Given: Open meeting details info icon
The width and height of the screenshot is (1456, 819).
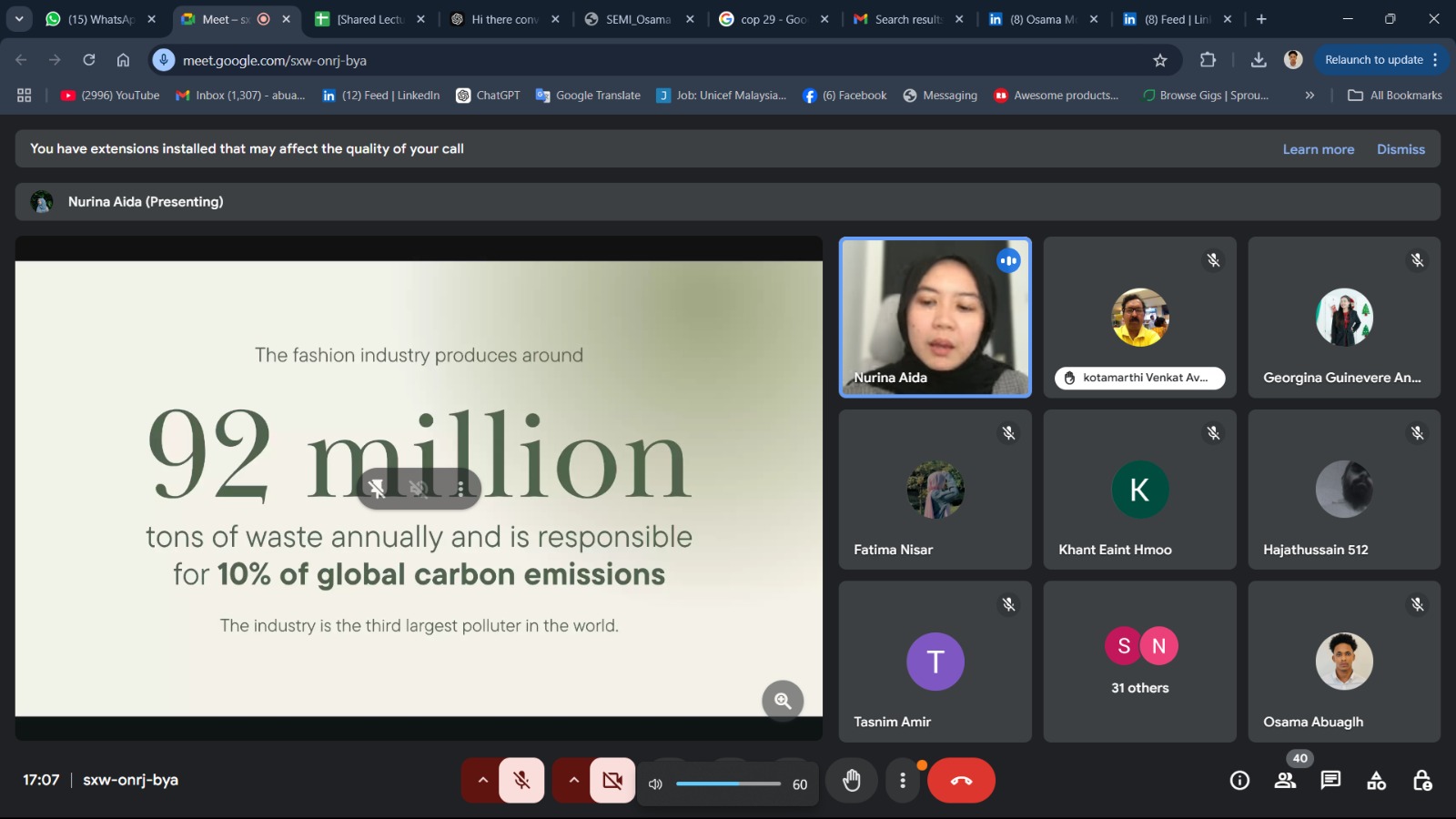Looking at the screenshot, I should click(1239, 781).
